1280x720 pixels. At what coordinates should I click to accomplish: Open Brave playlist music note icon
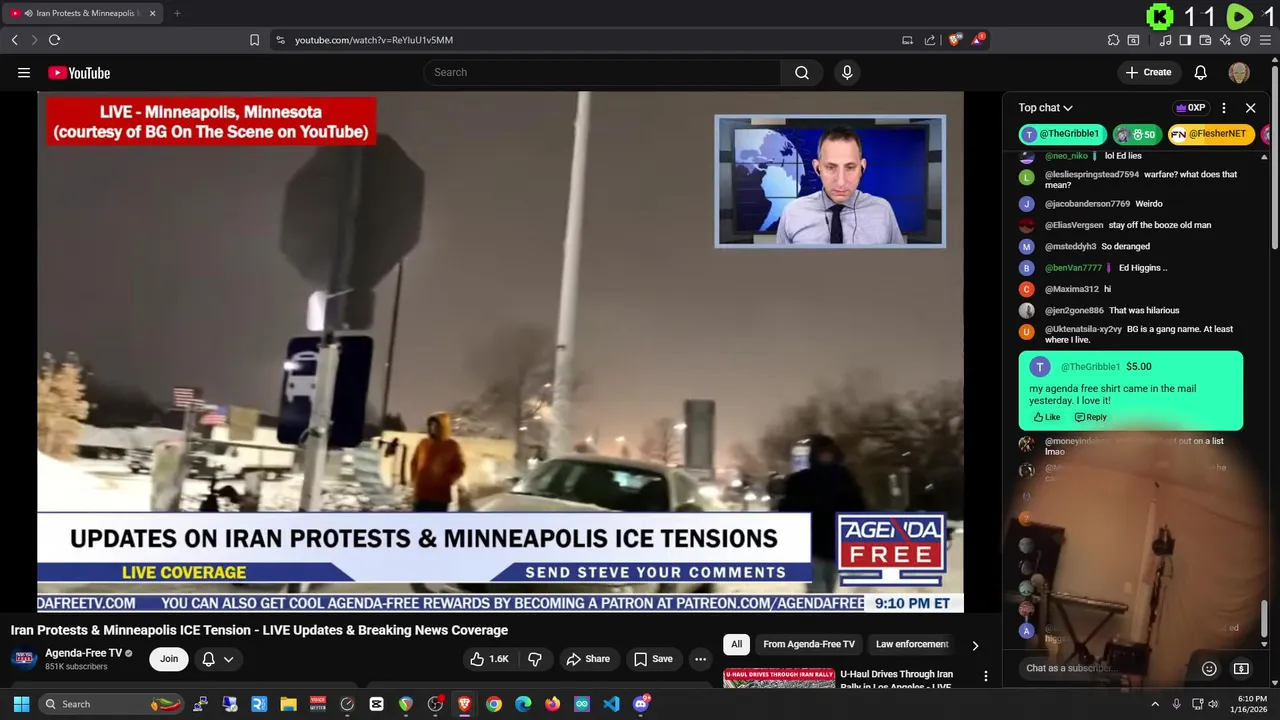pos(1165,40)
